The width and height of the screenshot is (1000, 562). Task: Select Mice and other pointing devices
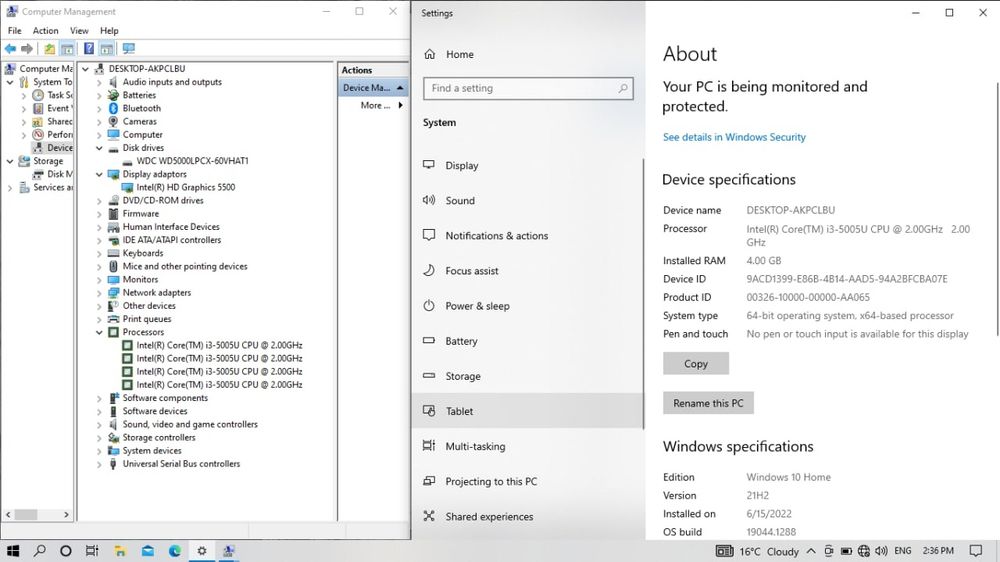[178, 266]
